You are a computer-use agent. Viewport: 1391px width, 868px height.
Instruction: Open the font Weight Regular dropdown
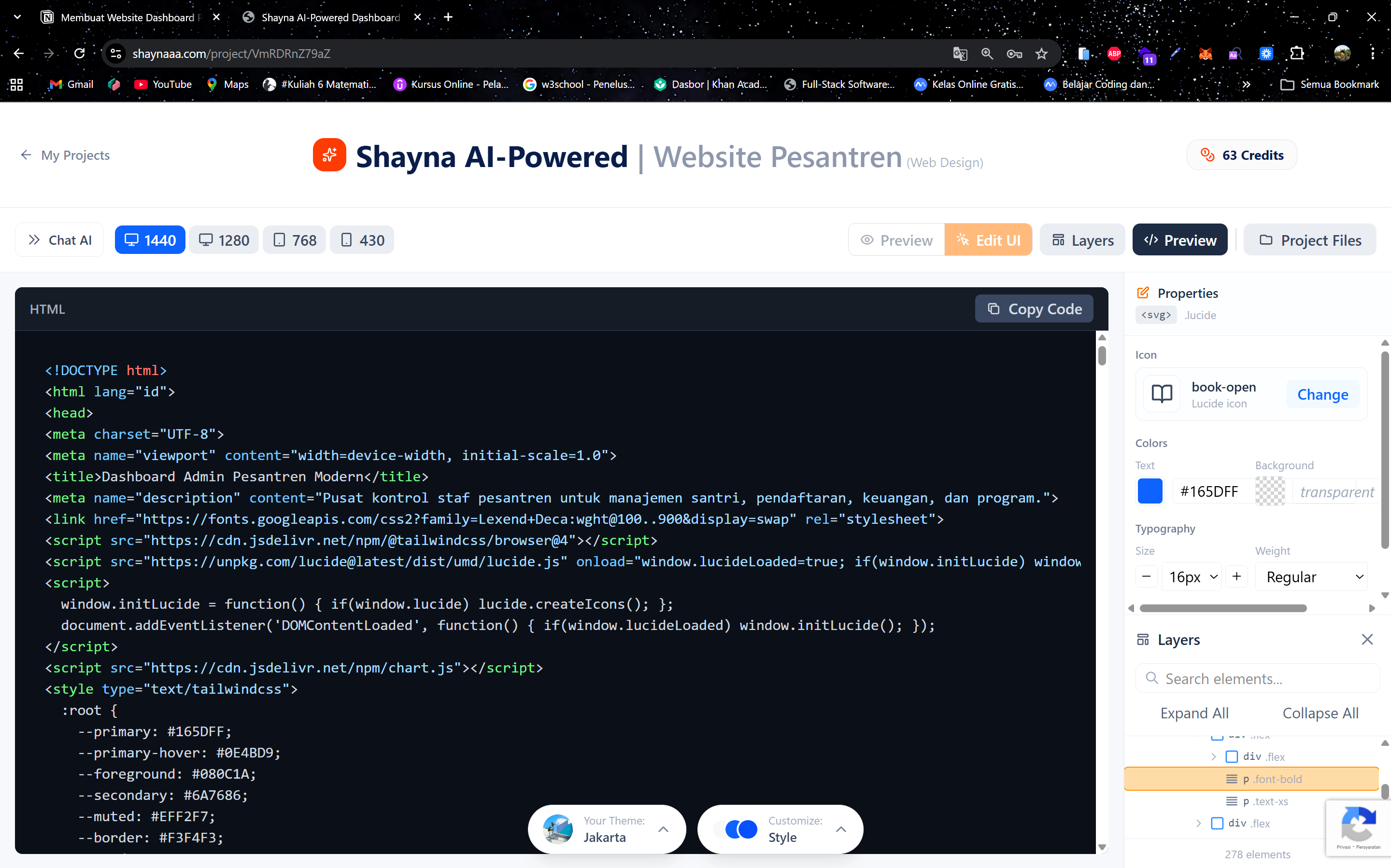[x=1311, y=576]
